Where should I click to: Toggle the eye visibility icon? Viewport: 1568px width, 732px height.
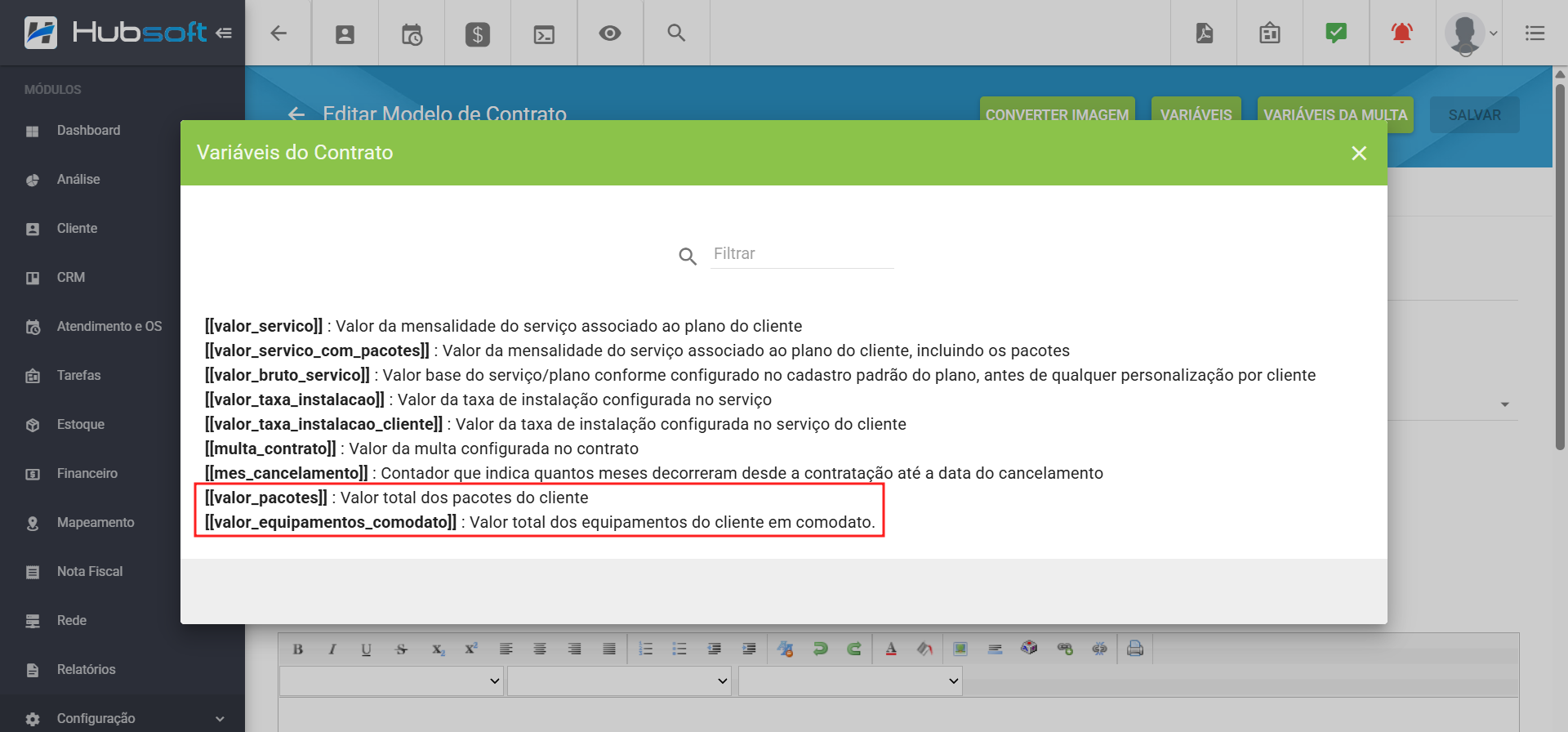[x=610, y=33]
